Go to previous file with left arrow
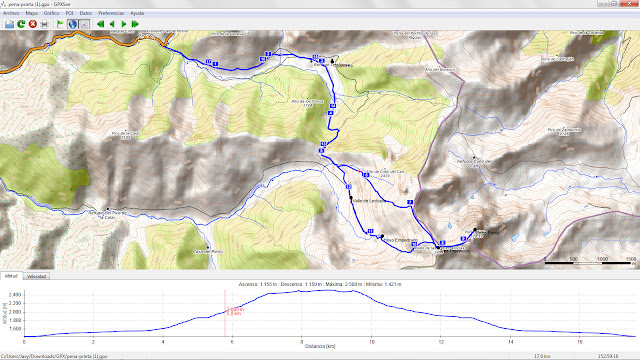640x360 pixels. click(112, 24)
